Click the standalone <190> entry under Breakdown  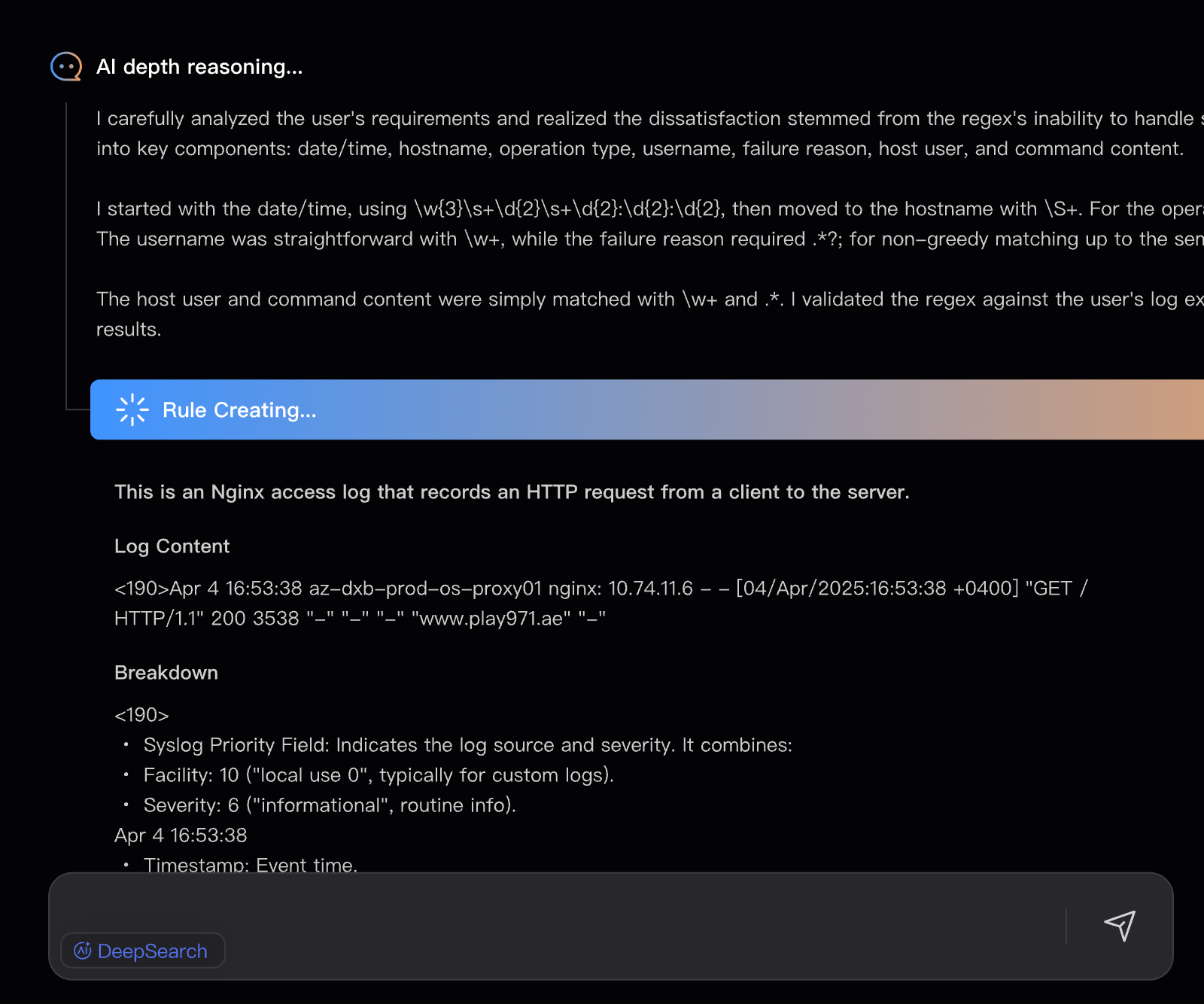pos(141,715)
